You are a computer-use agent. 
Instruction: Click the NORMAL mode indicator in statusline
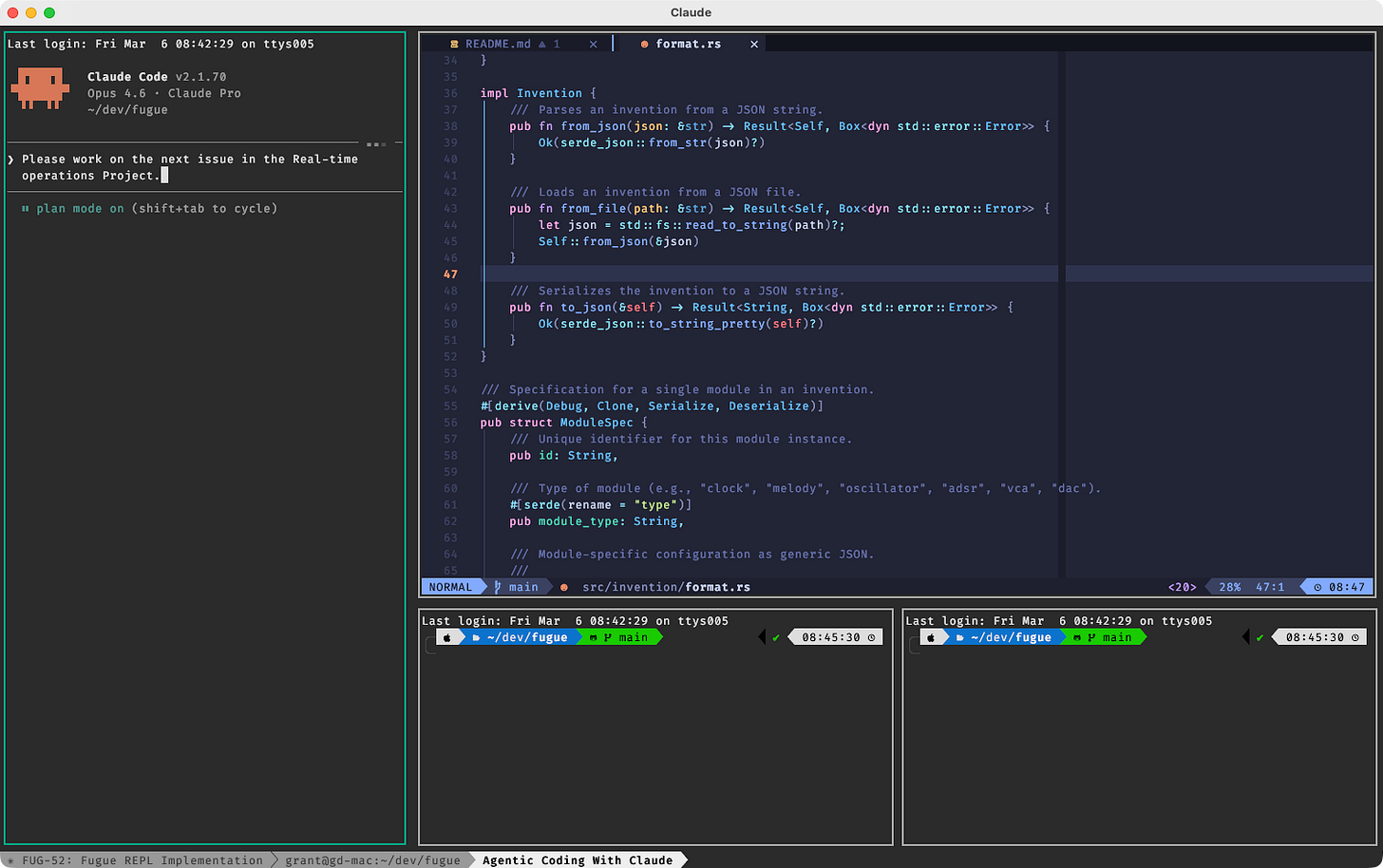(x=450, y=587)
